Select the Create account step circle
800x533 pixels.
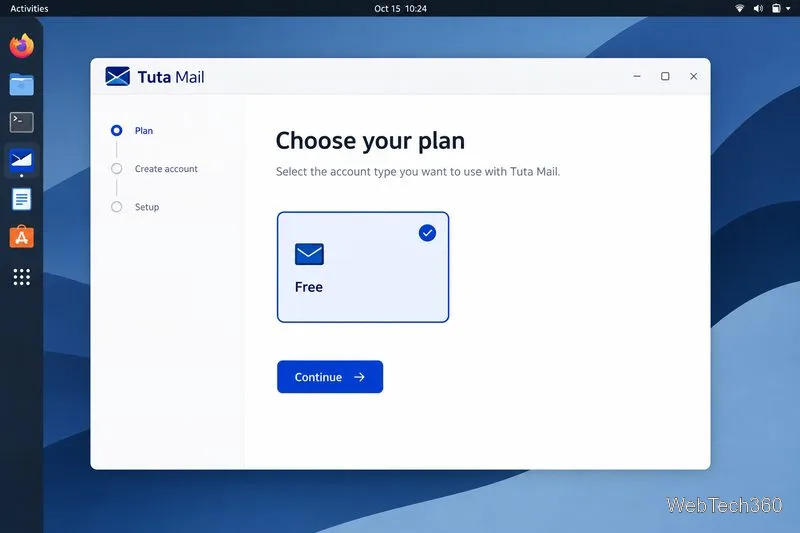click(x=116, y=169)
